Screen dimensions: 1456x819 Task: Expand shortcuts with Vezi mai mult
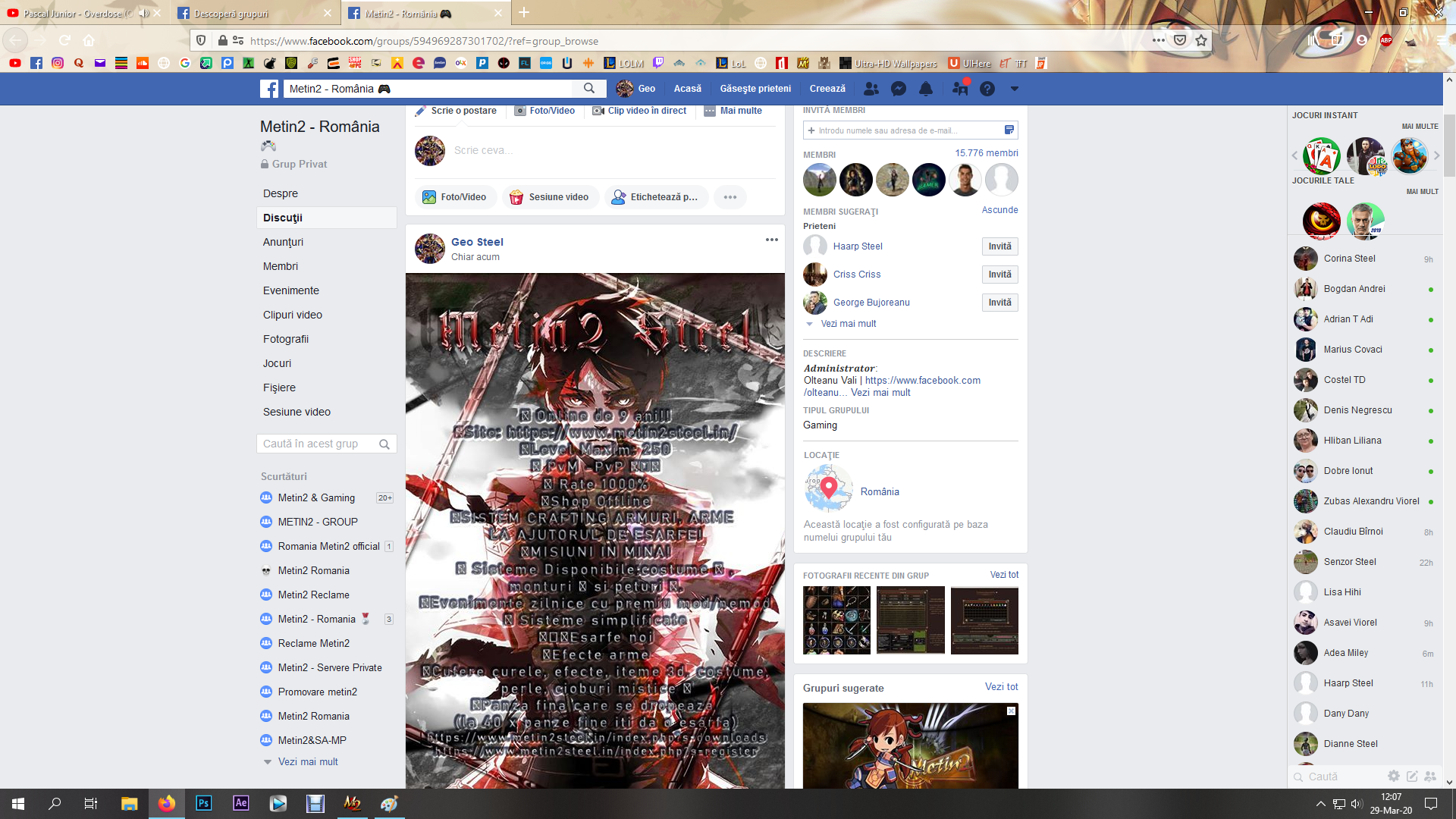tap(307, 761)
